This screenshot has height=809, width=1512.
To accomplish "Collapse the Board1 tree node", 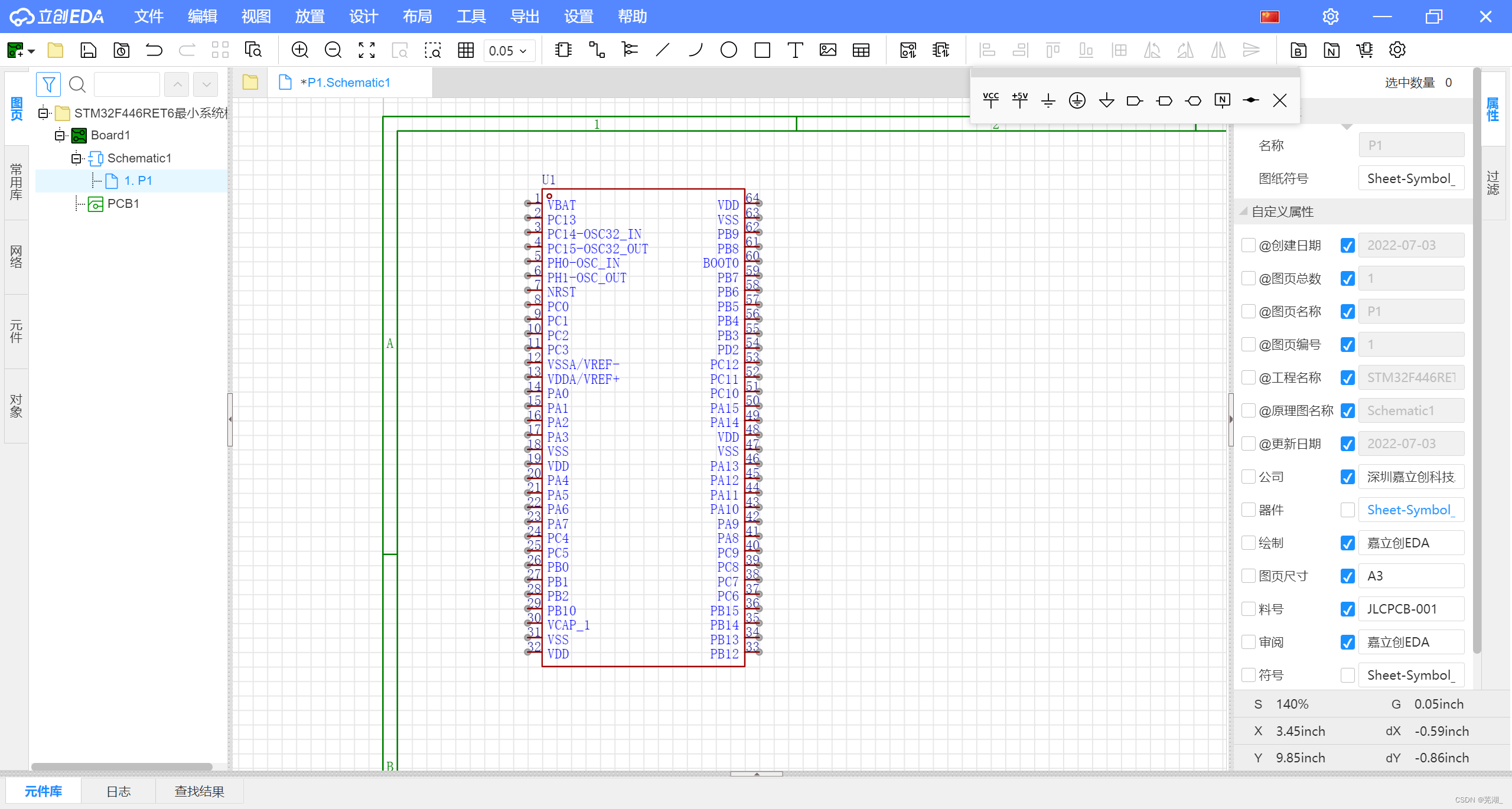I will [x=60, y=135].
